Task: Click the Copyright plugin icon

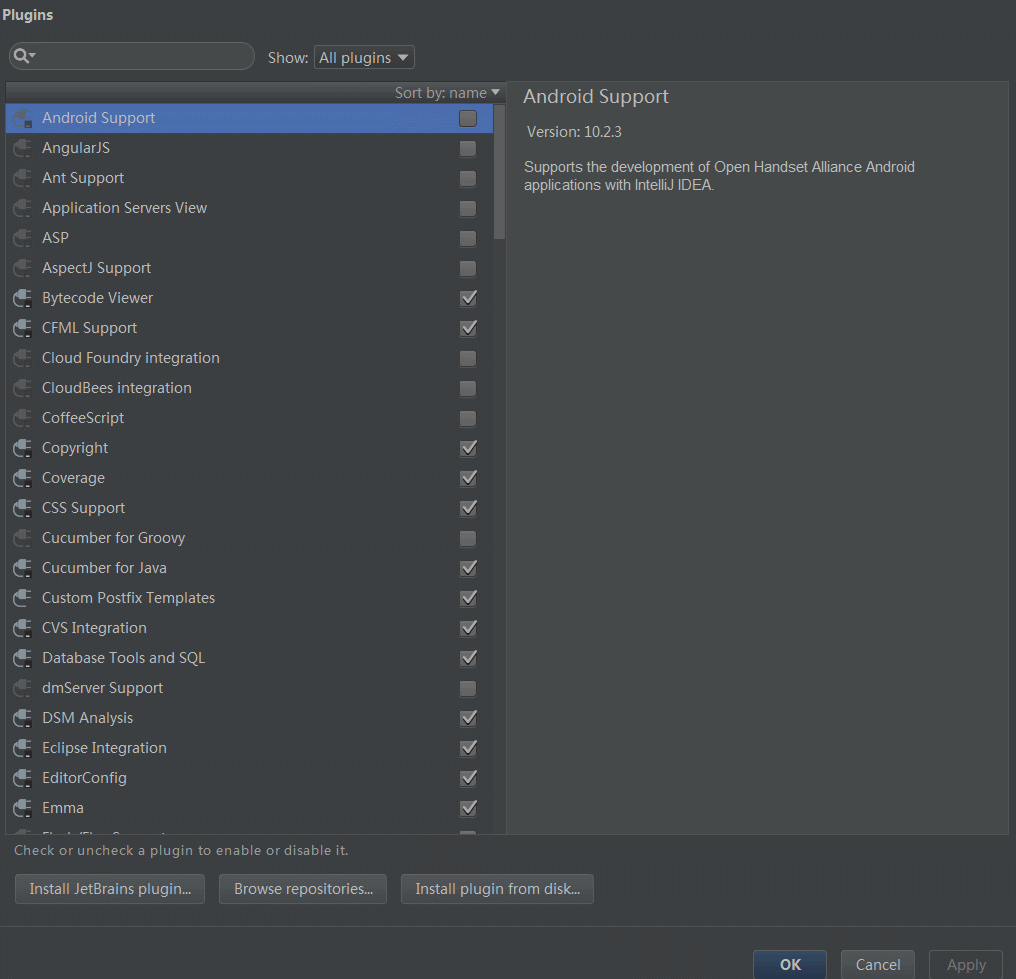Action: tap(22, 448)
